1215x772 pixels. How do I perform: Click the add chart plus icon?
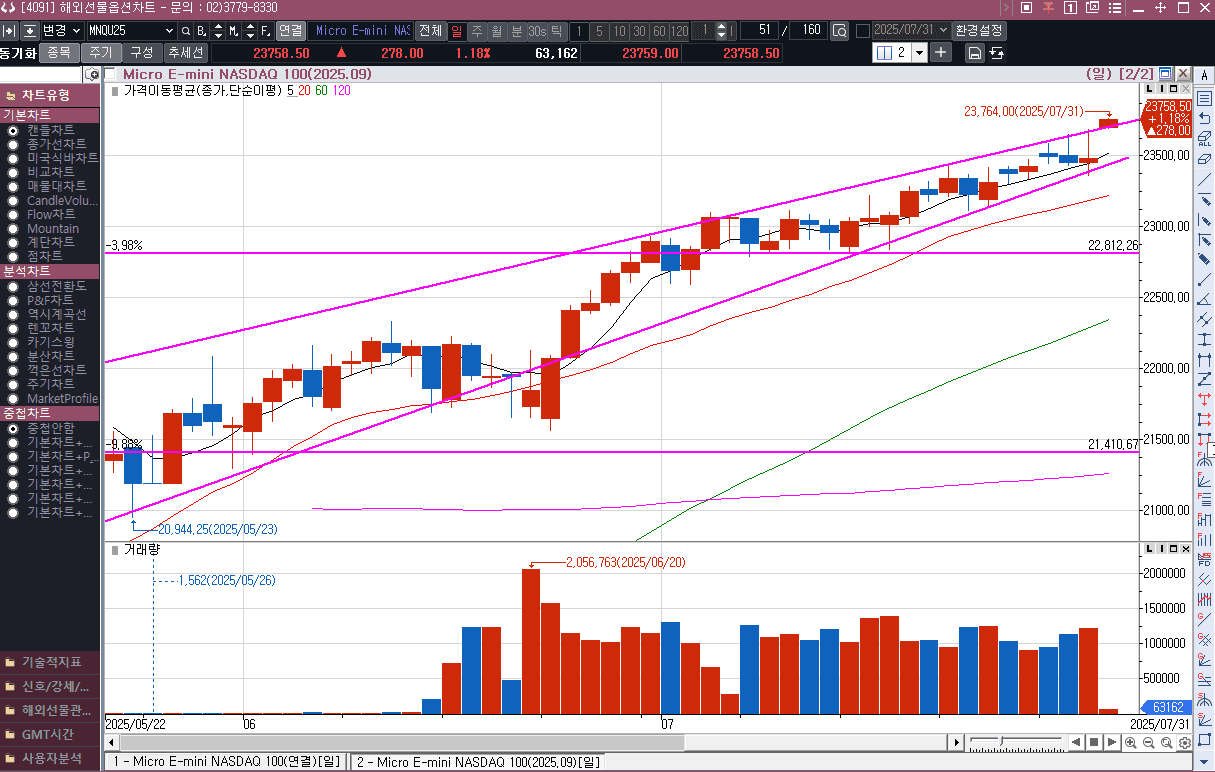[940, 53]
